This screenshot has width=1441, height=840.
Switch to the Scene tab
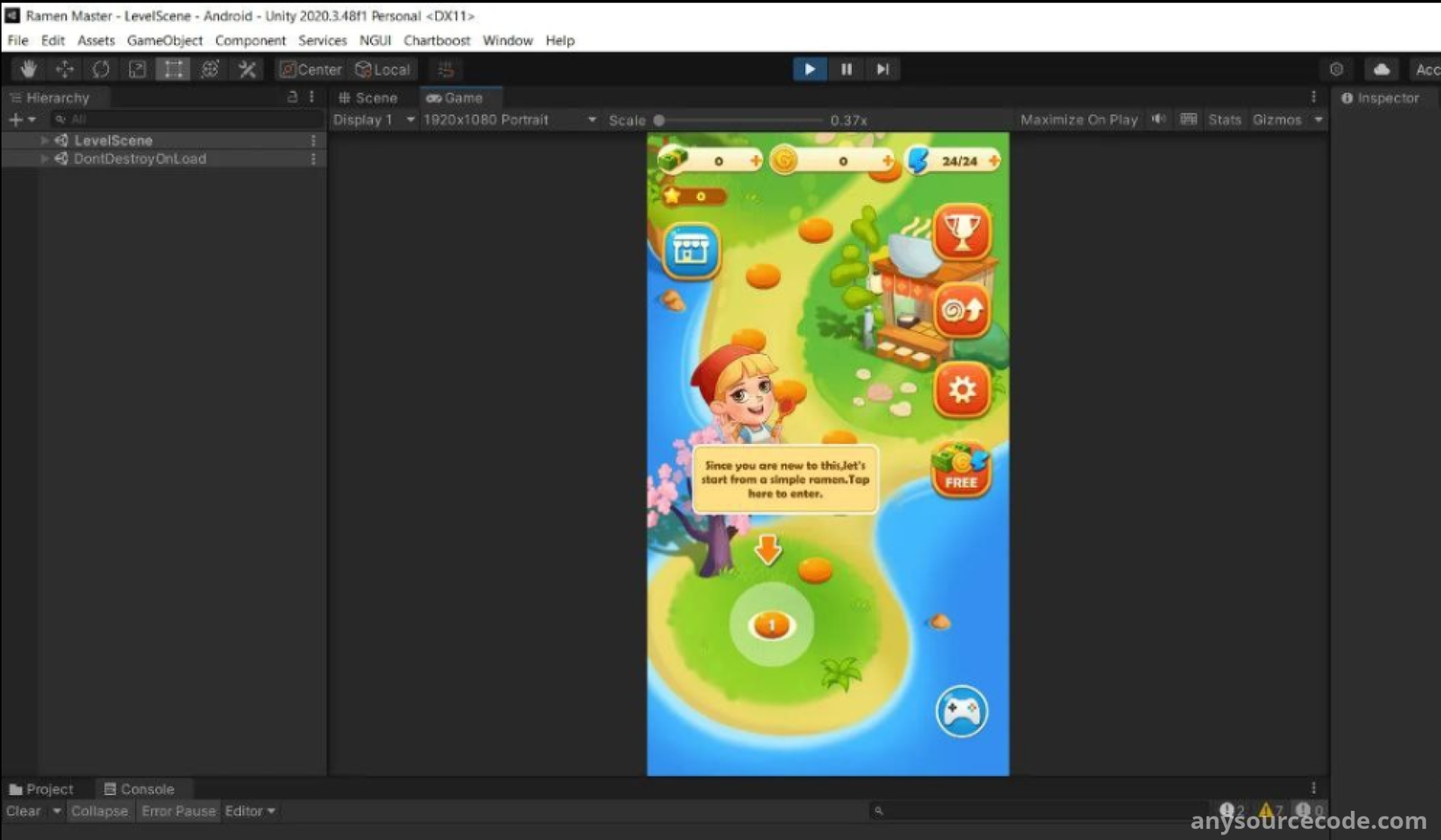pos(367,98)
